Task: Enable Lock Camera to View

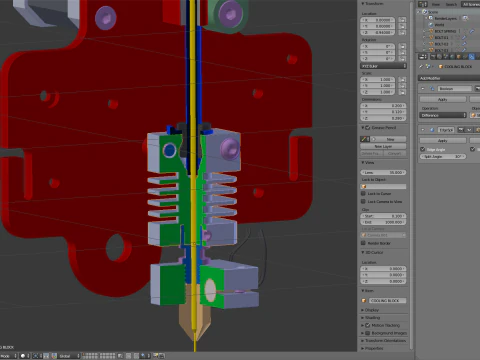Action: click(x=363, y=201)
